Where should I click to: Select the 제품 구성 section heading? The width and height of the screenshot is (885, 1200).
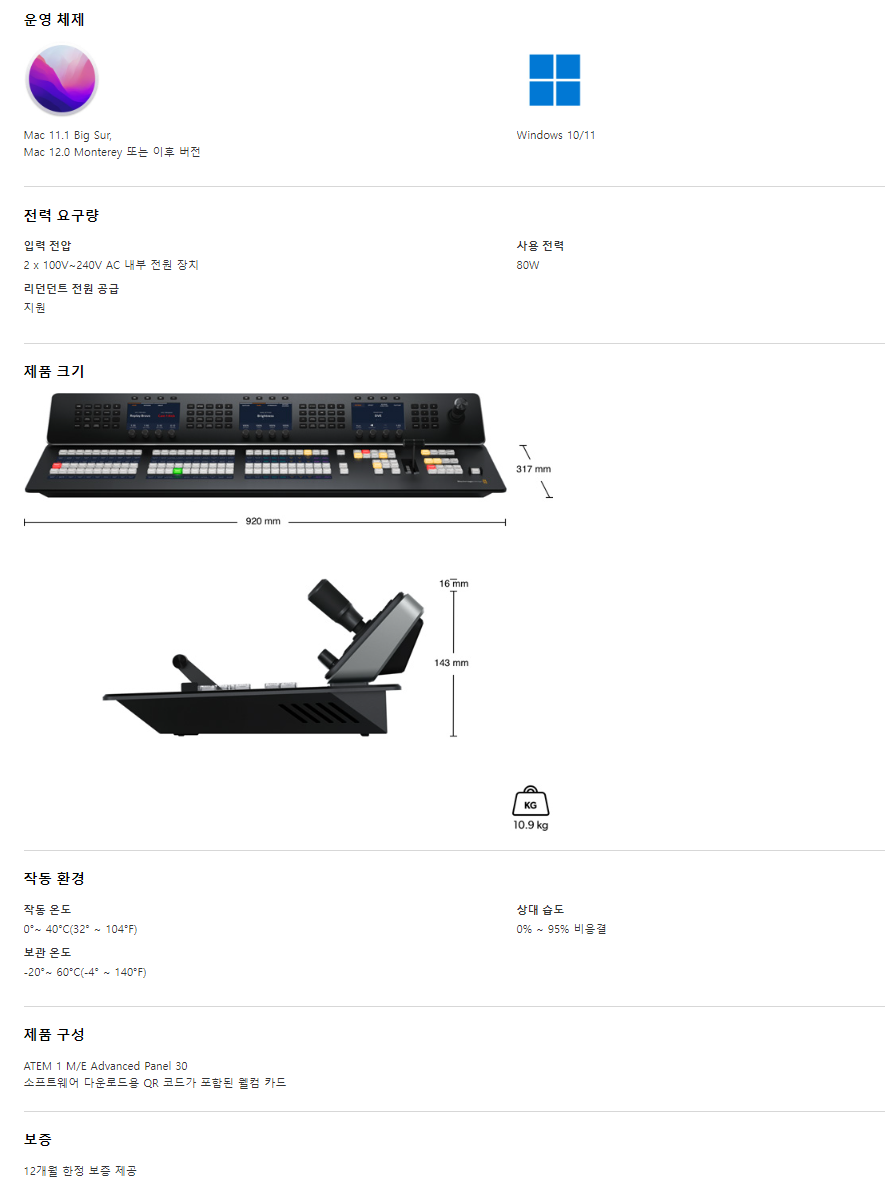tap(54, 1034)
